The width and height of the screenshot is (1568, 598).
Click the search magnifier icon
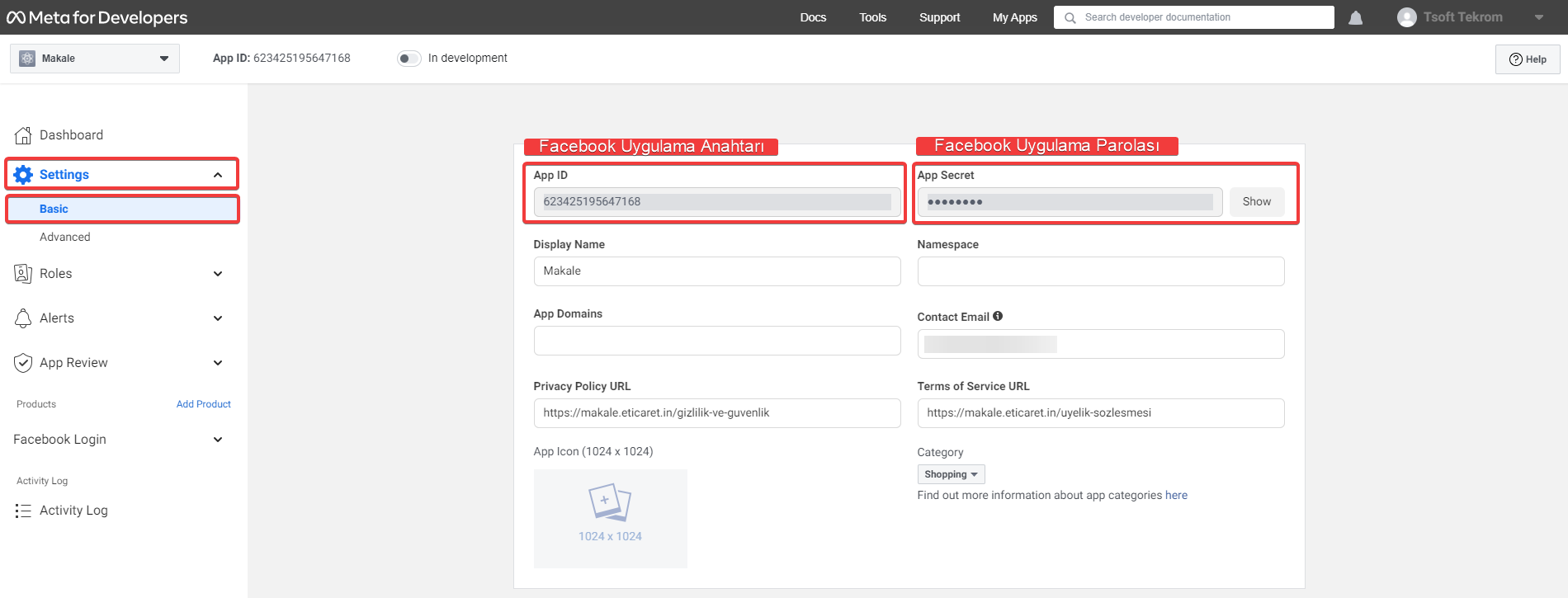click(x=1070, y=17)
